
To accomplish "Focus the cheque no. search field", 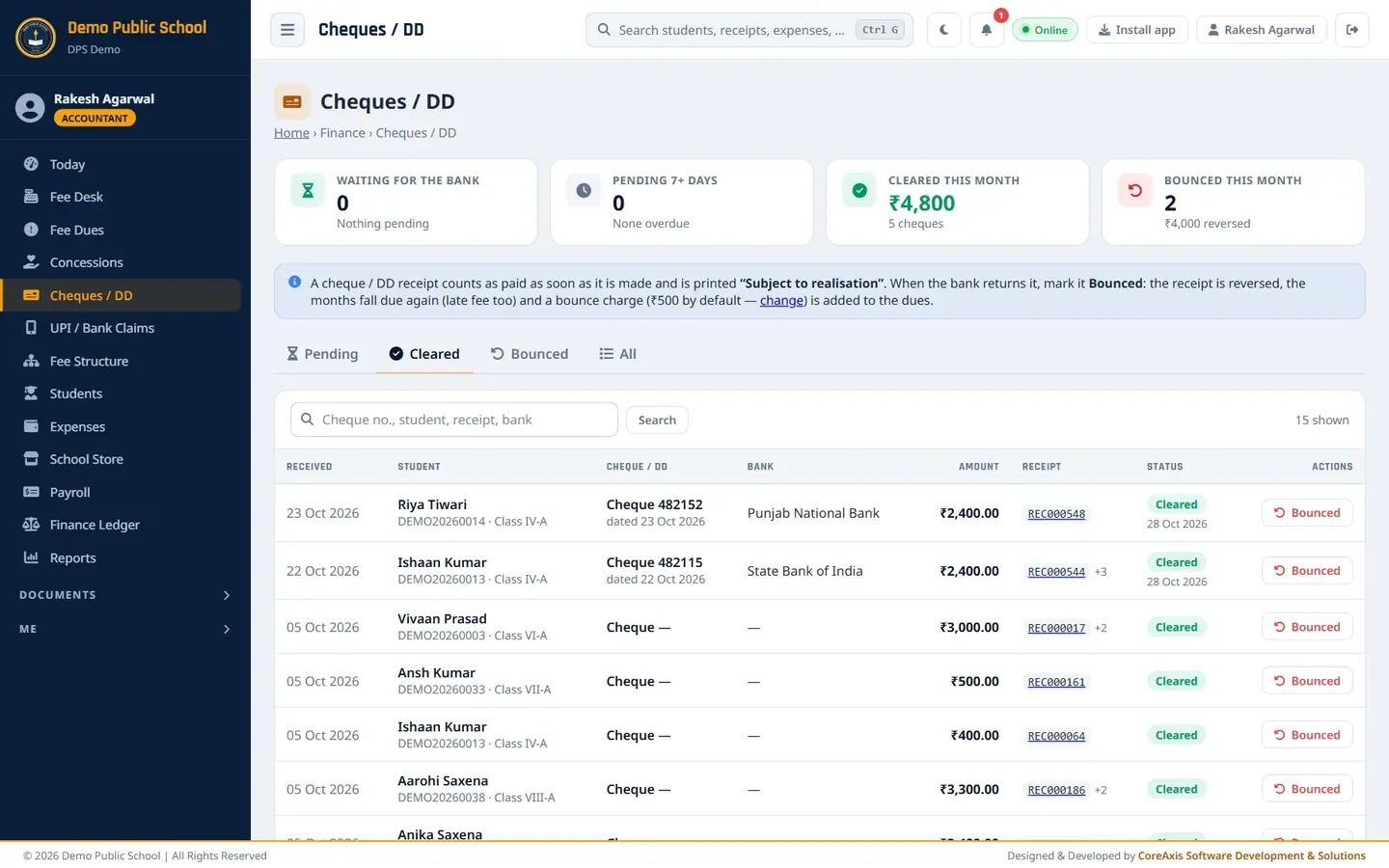I will 454,420.
